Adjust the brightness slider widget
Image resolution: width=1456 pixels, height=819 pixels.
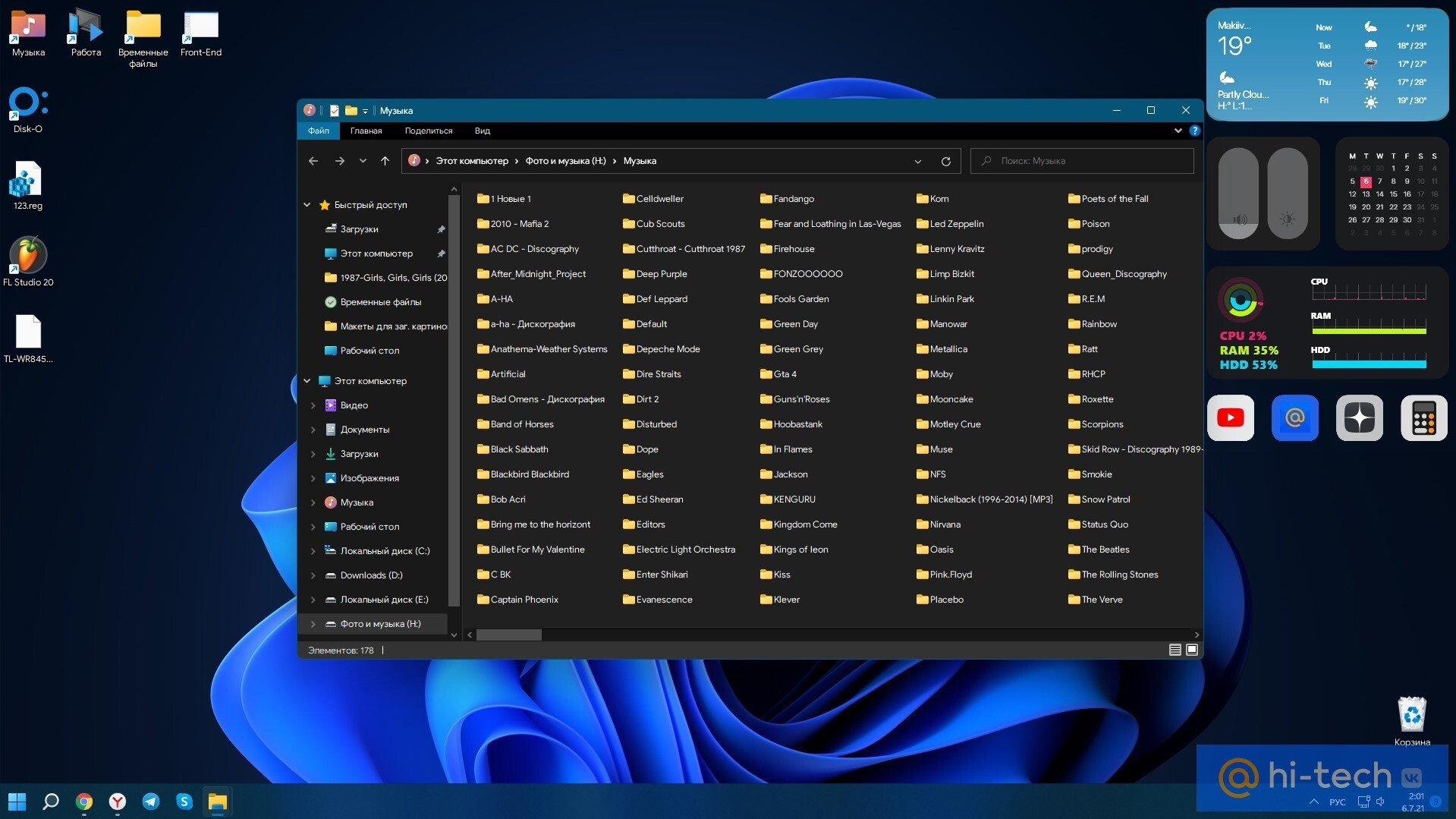tap(1288, 194)
